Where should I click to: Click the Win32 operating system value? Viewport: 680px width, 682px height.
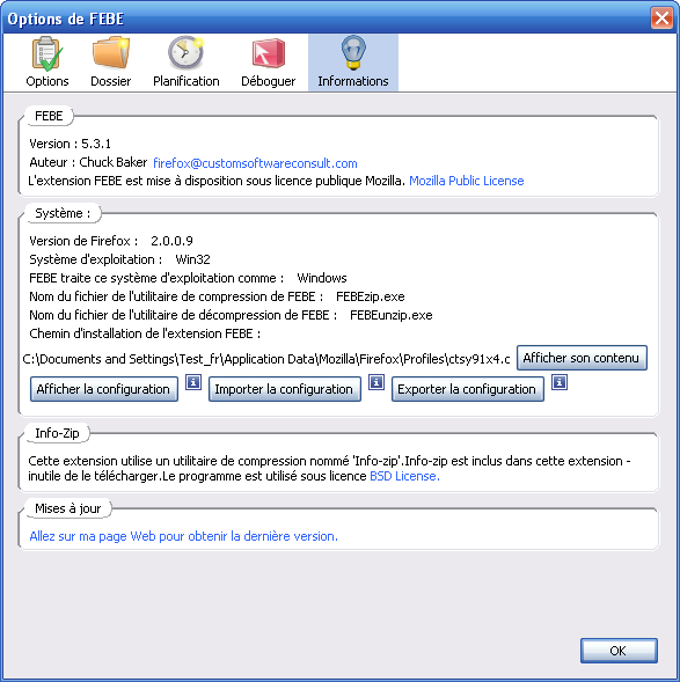(193, 259)
